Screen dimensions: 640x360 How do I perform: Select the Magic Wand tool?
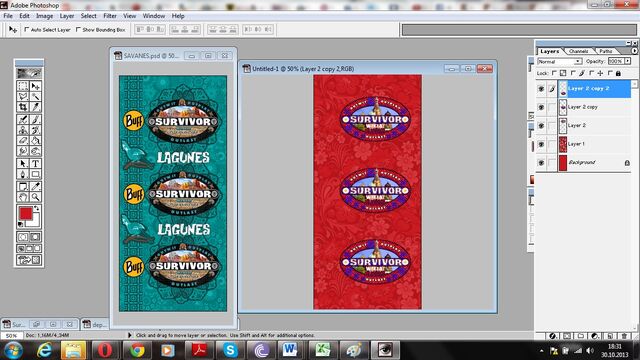coord(36,97)
